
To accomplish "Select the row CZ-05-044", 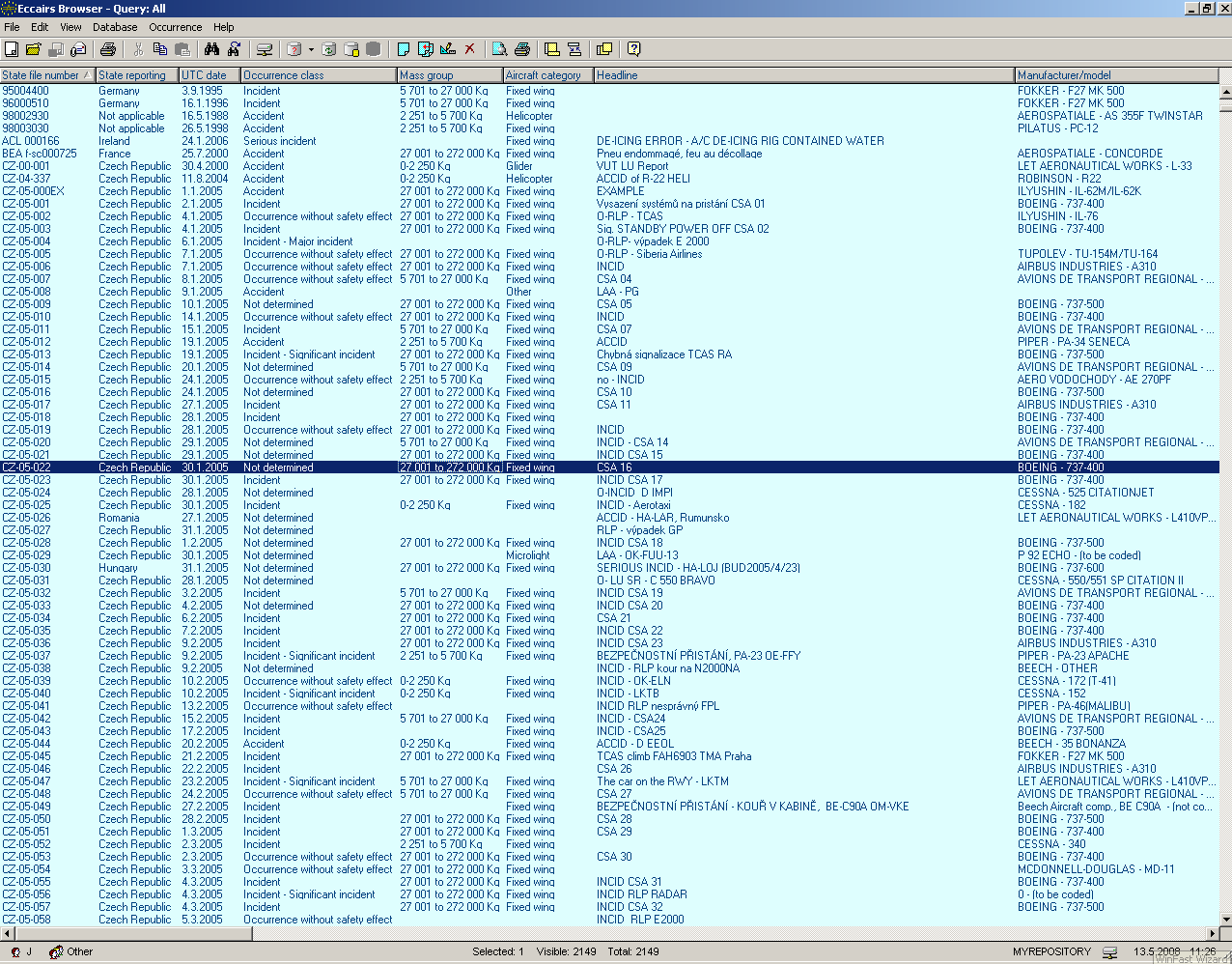I will (x=609, y=744).
